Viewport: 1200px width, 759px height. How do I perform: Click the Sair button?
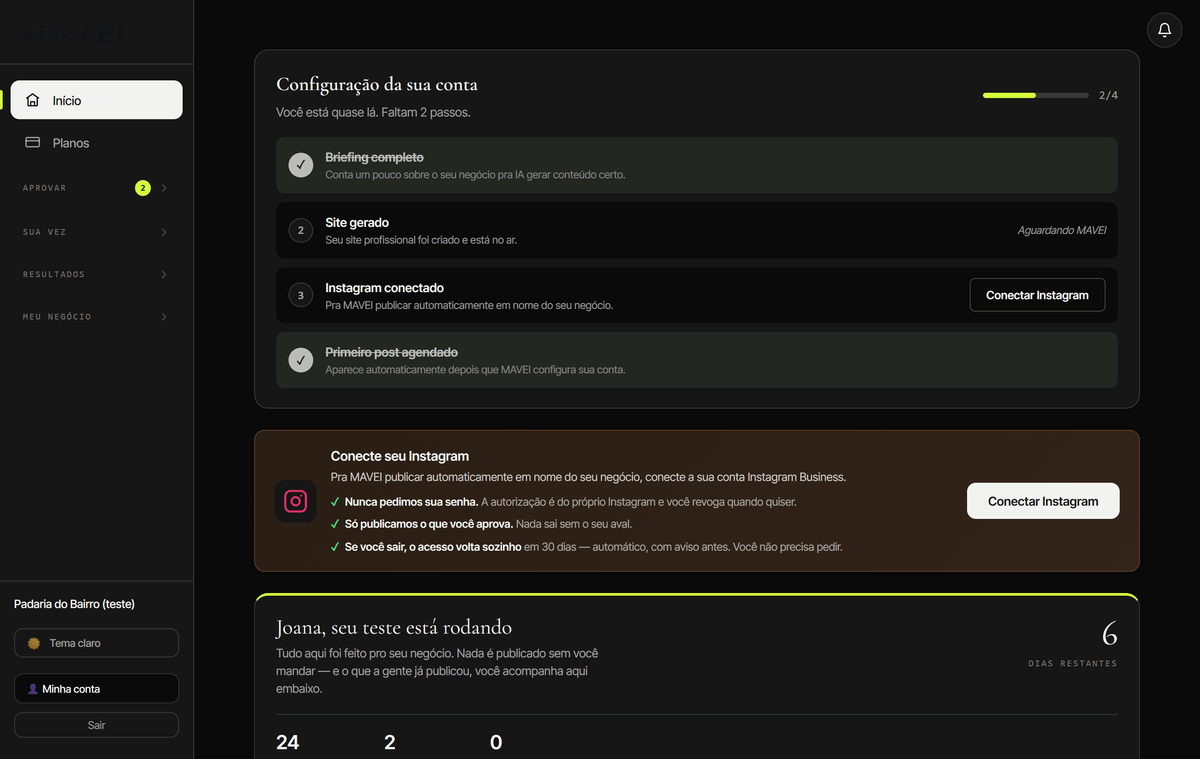point(96,725)
